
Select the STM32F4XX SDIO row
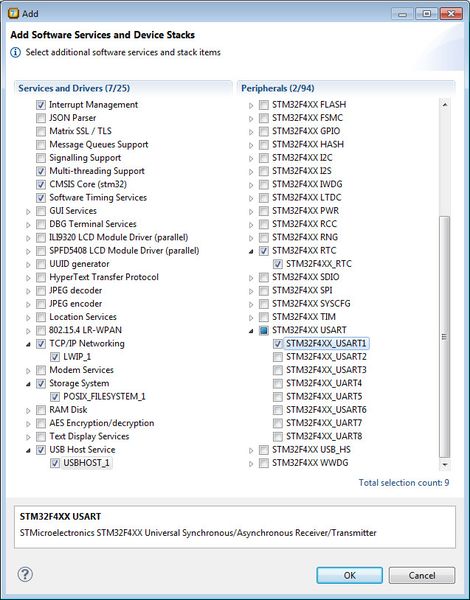pyautogui.click(x=306, y=277)
